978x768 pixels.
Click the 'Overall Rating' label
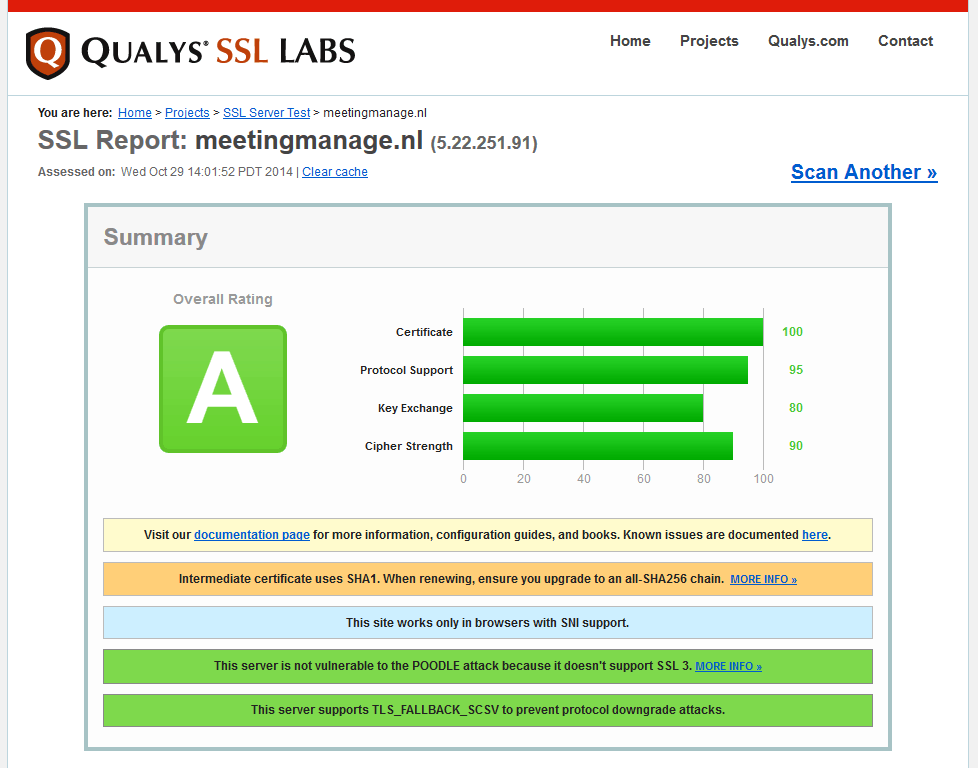click(x=223, y=299)
